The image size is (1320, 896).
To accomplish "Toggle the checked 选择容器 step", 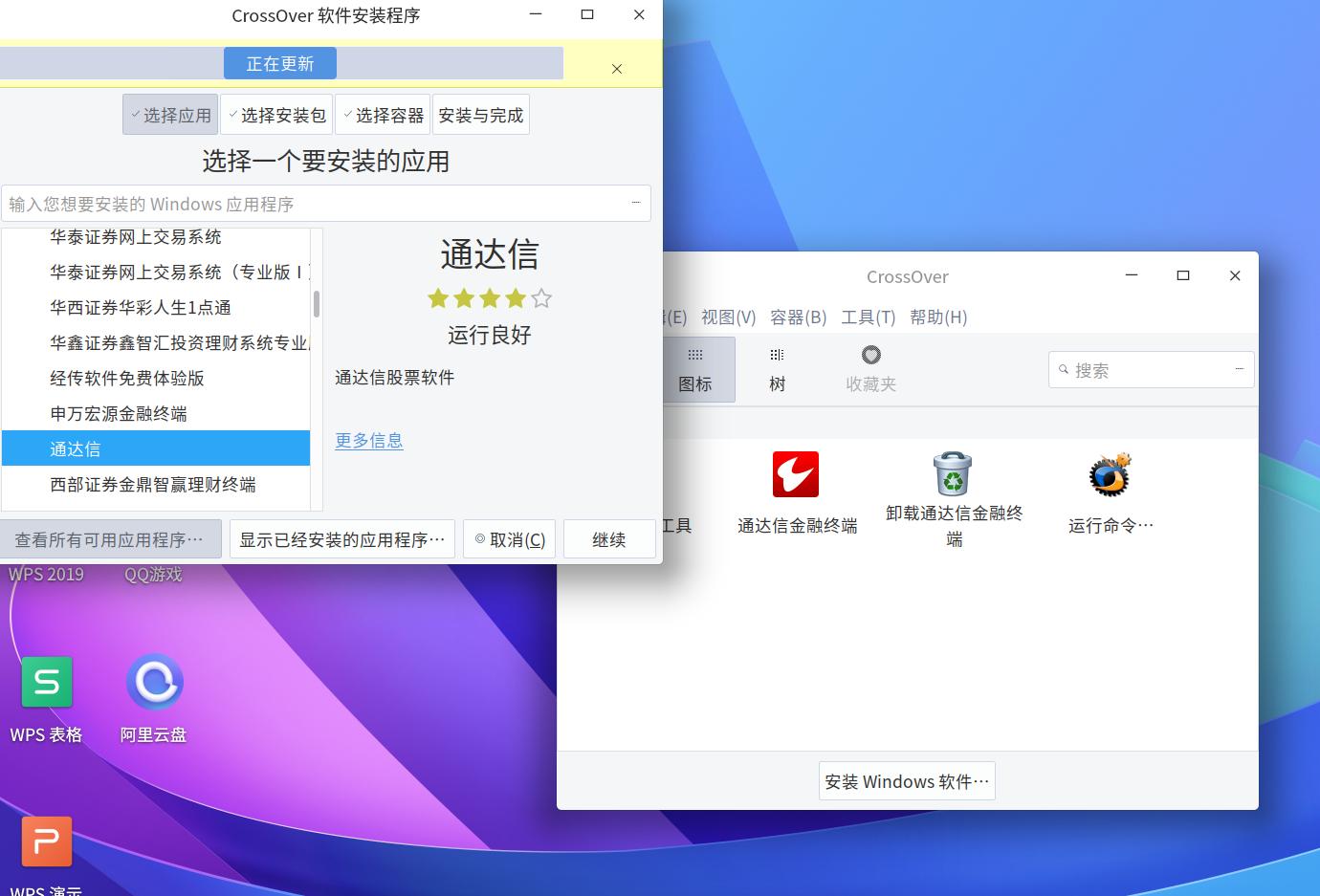I will click(x=382, y=114).
